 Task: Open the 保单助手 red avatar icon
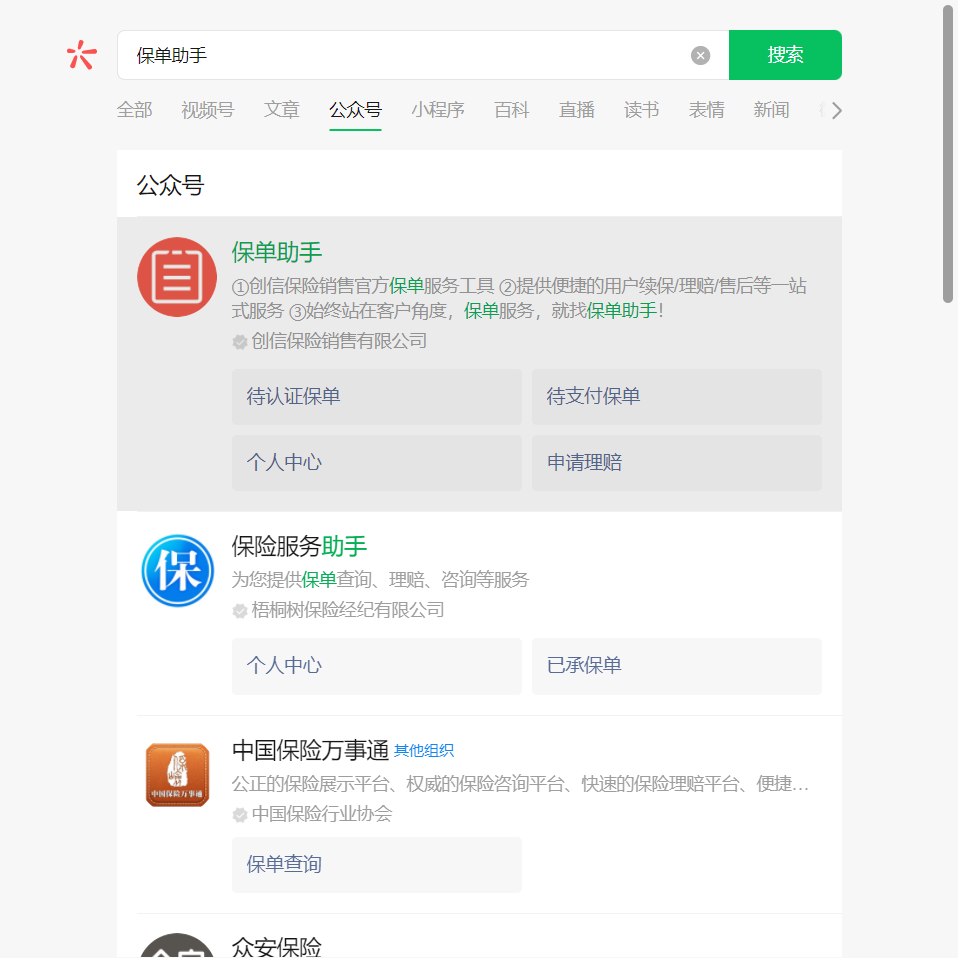pyautogui.click(x=177, y=277)
